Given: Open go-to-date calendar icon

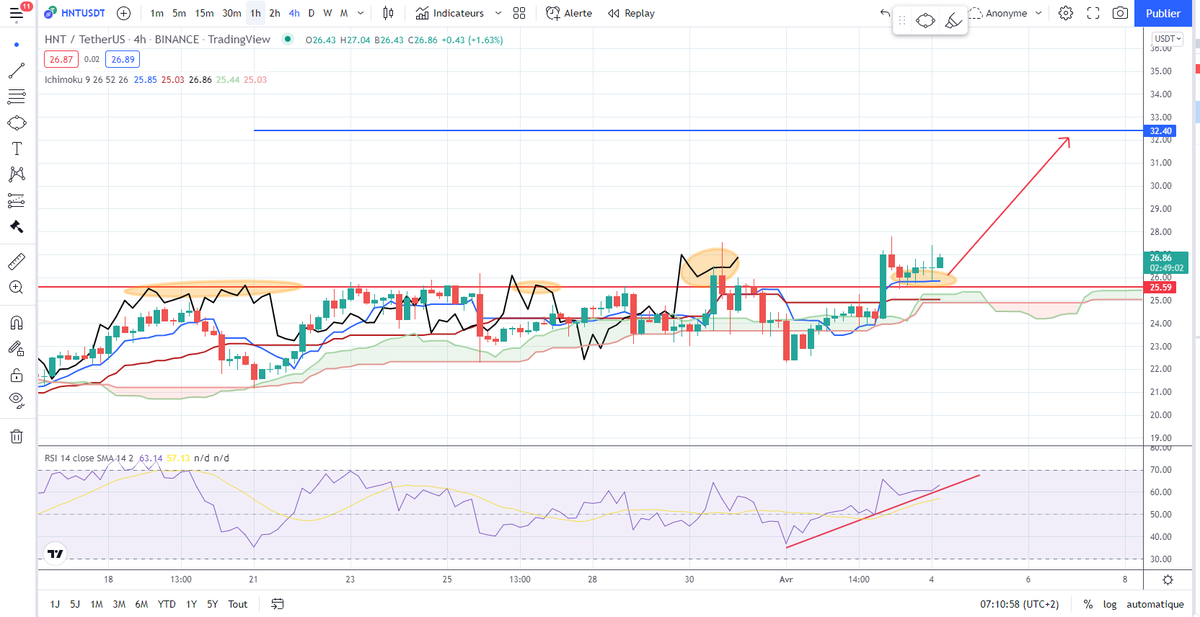Looking at the screenshot, I should [x=278, y=604].
